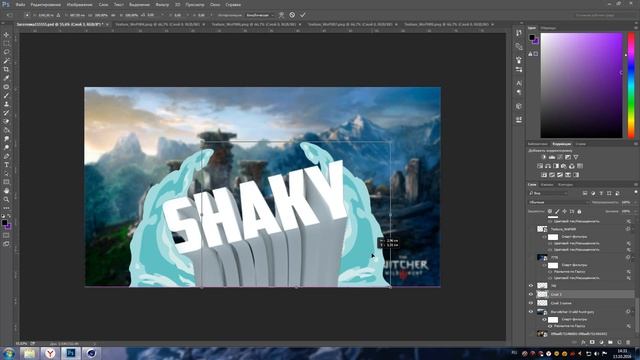Hide the selected Слой 2 layer
The width and height of the screenshot is (640, 360).
(531, 294)
